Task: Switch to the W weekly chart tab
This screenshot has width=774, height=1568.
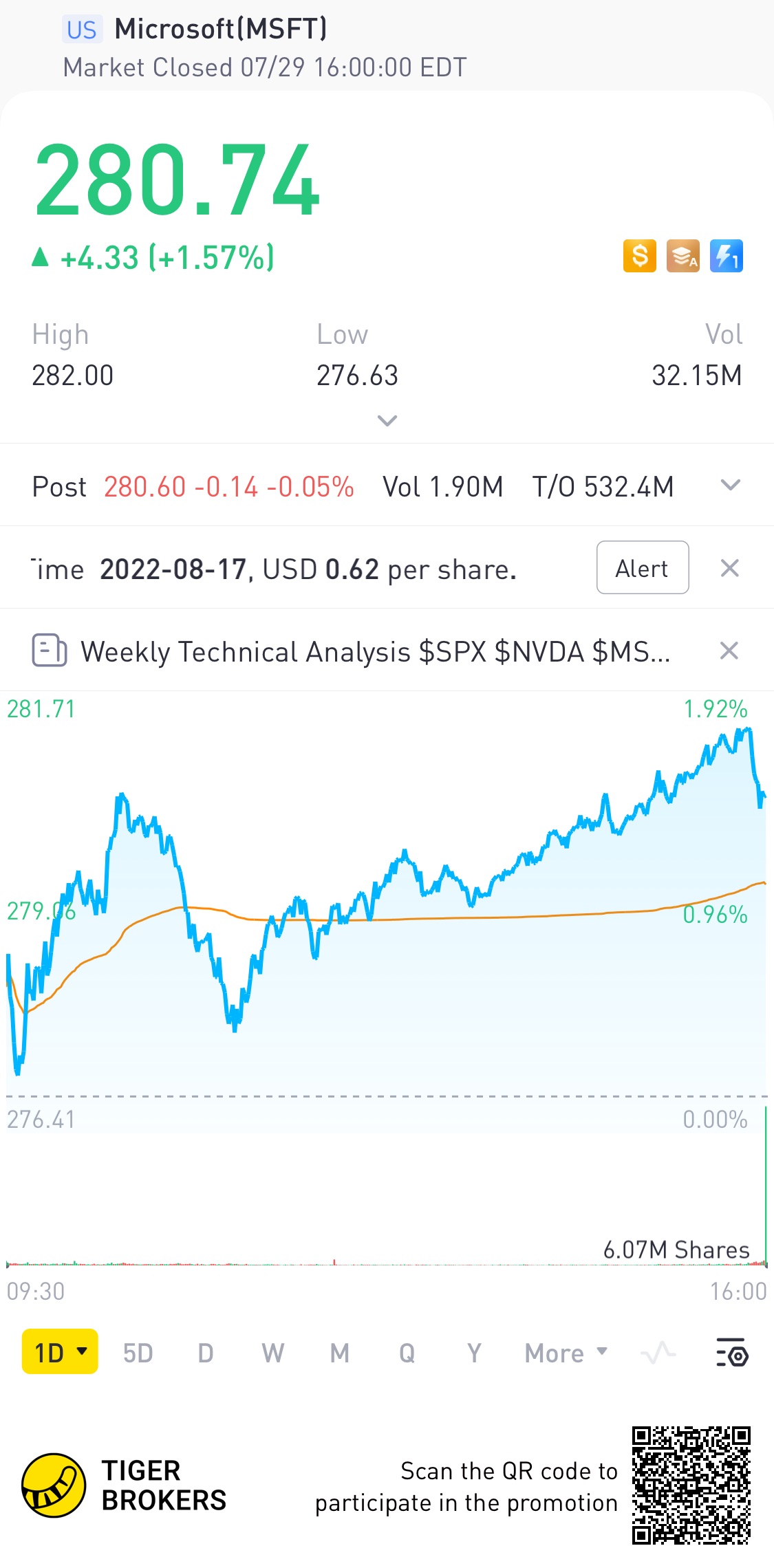Action: [272, 1353]
